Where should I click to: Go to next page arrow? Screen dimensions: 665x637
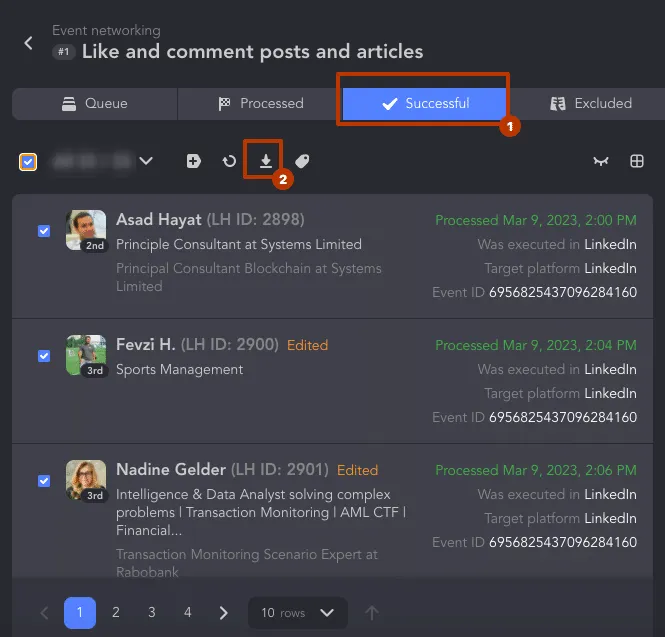[224, 613]
